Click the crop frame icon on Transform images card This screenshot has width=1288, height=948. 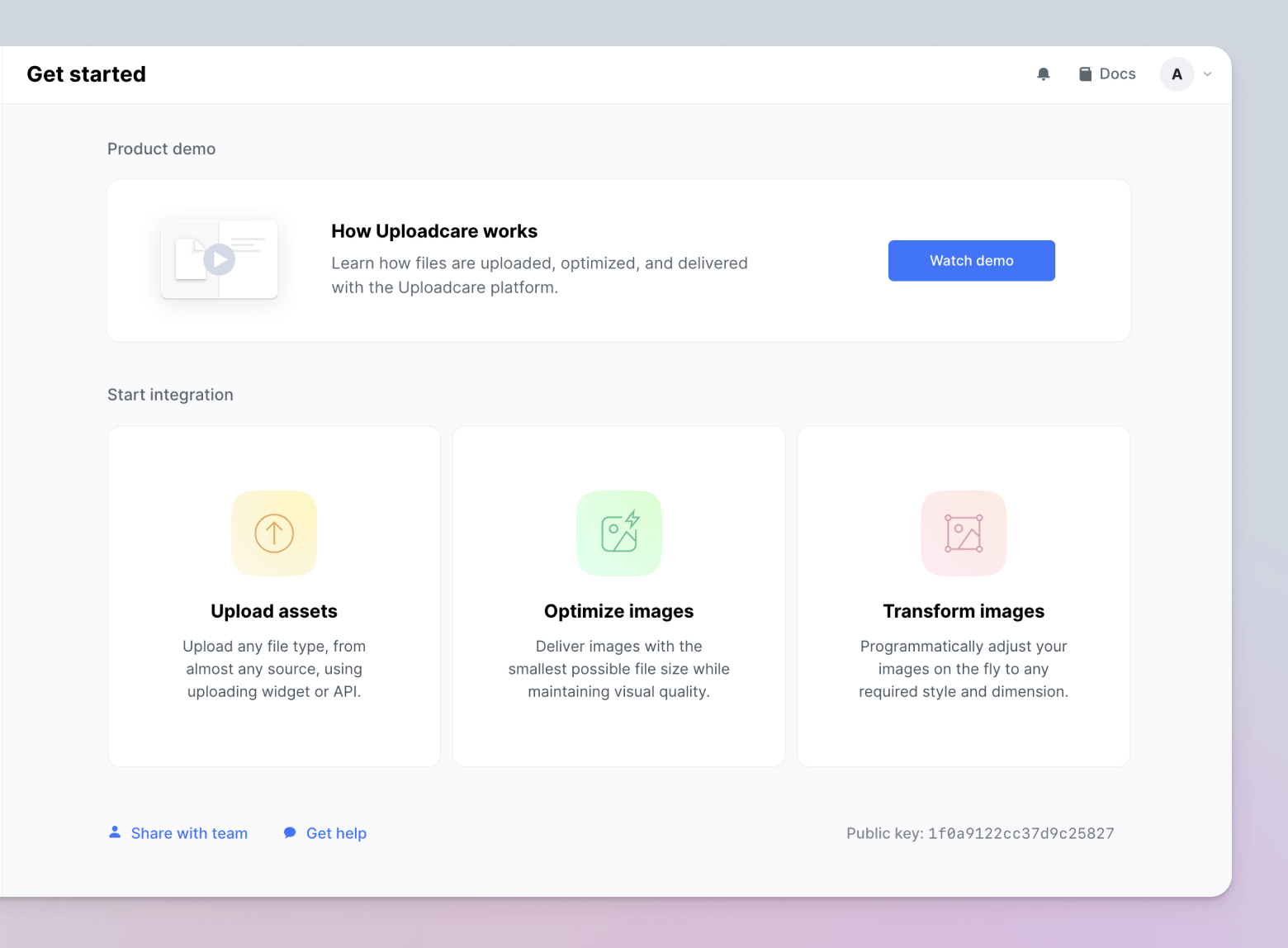point(963,533)
